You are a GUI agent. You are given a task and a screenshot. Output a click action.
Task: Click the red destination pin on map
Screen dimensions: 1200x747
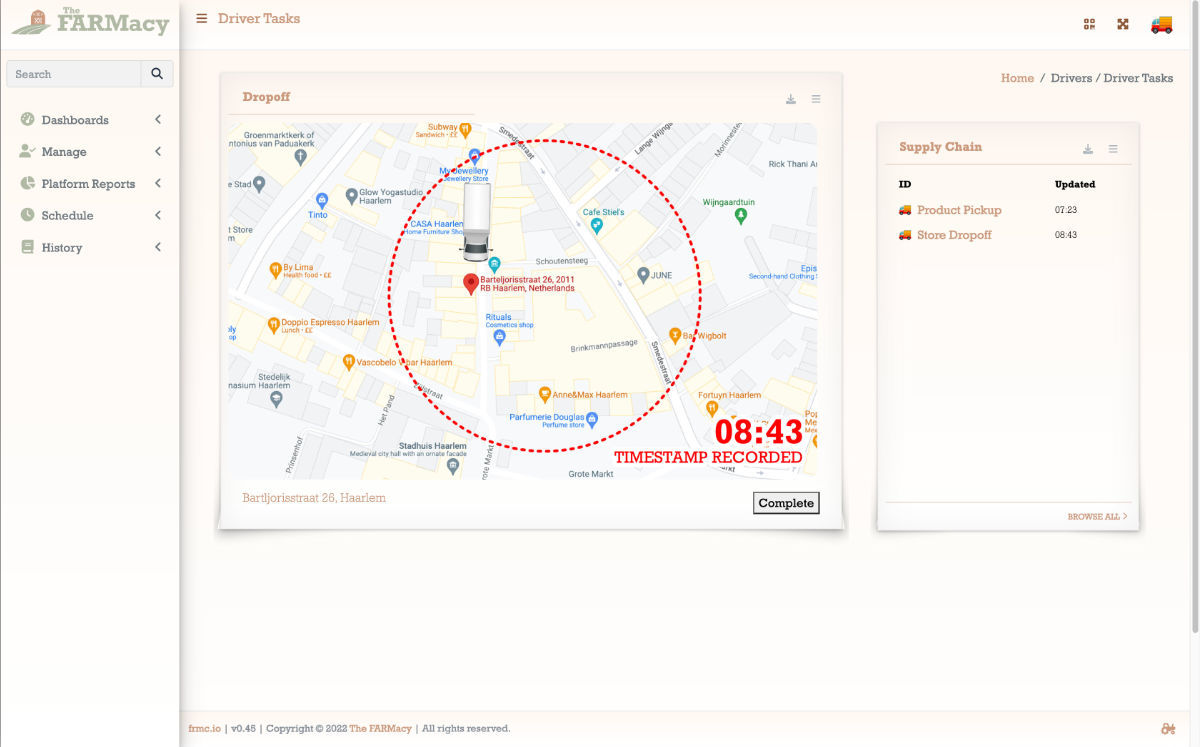click(x=471, y=283)
